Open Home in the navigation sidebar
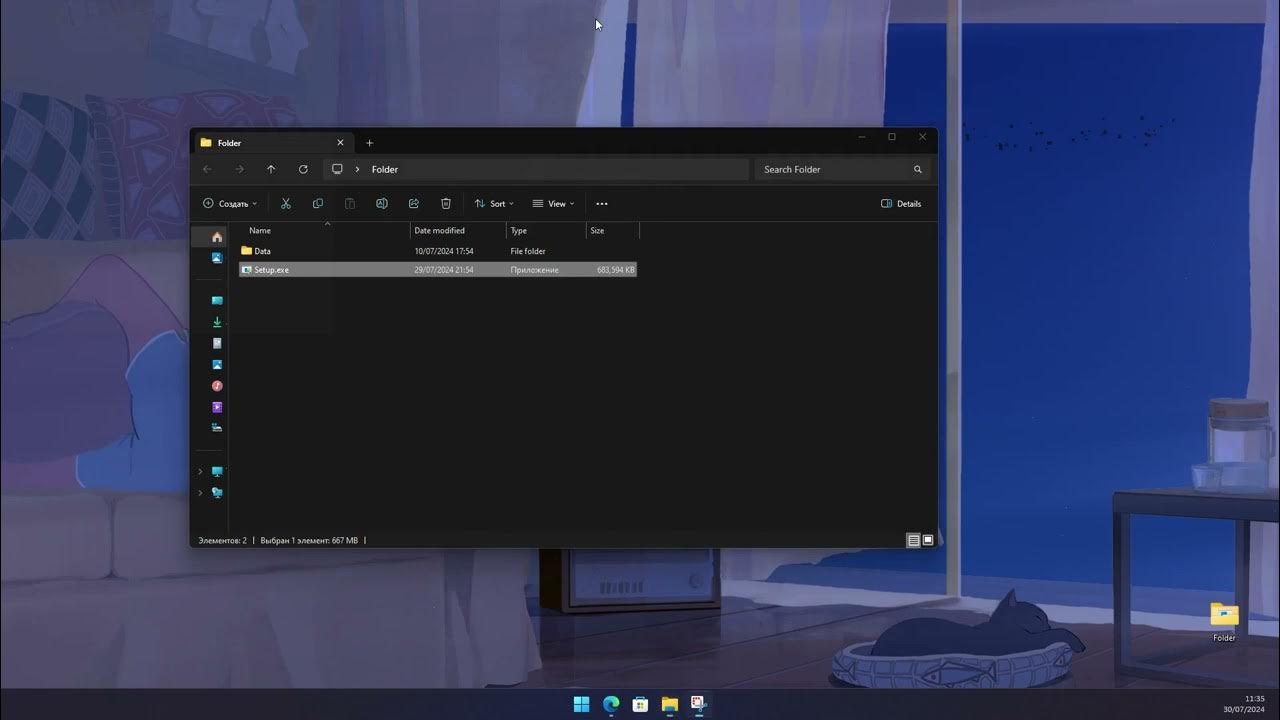This screenshot has height=720, width=1280. tap(217, 237)
